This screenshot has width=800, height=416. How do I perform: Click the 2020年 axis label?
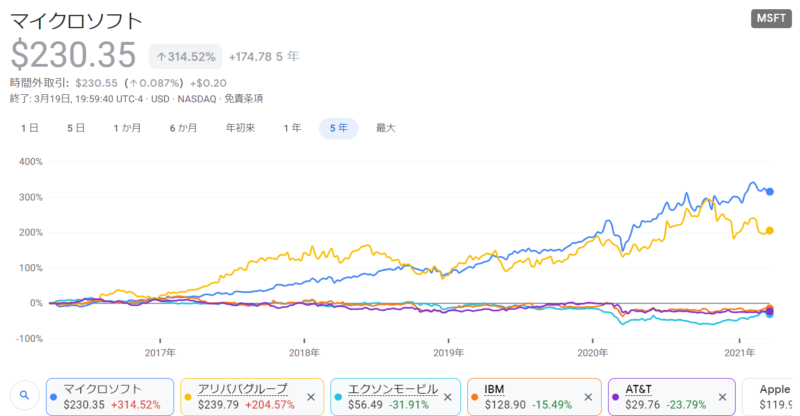tap(592, 353)
